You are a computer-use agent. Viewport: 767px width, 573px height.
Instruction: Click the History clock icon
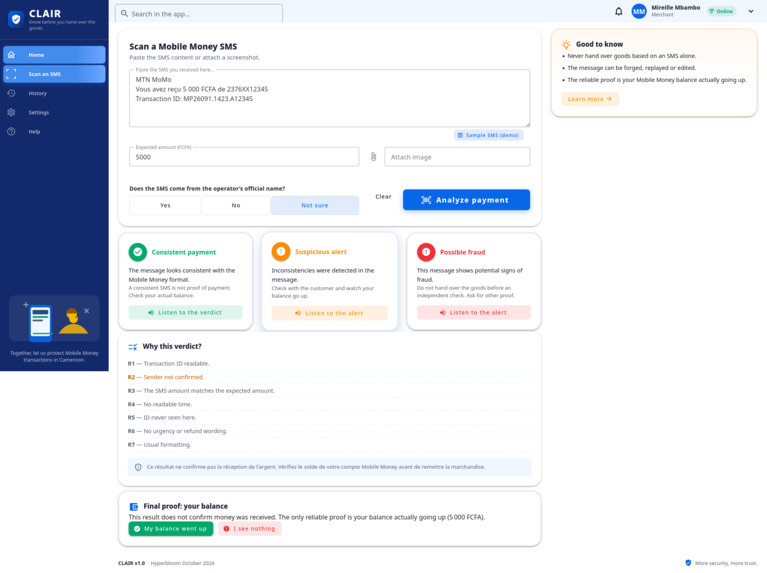[11, 93]
